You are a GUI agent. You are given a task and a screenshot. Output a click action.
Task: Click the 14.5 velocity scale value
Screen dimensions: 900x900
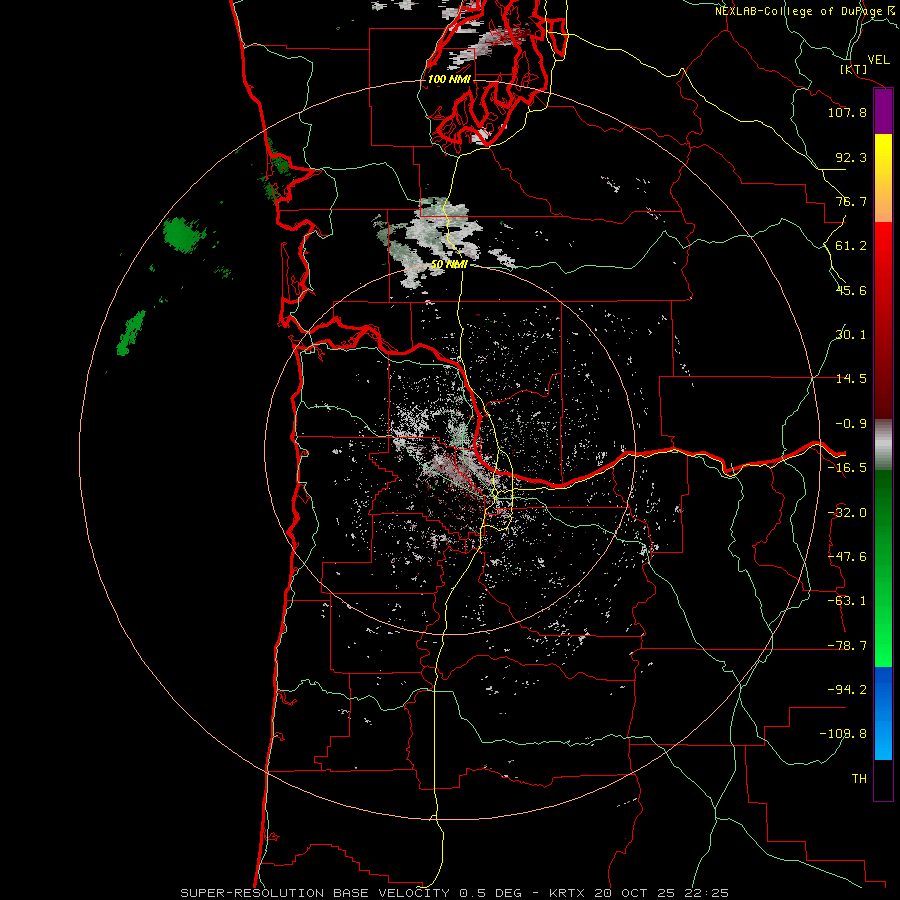pos(851,379)
